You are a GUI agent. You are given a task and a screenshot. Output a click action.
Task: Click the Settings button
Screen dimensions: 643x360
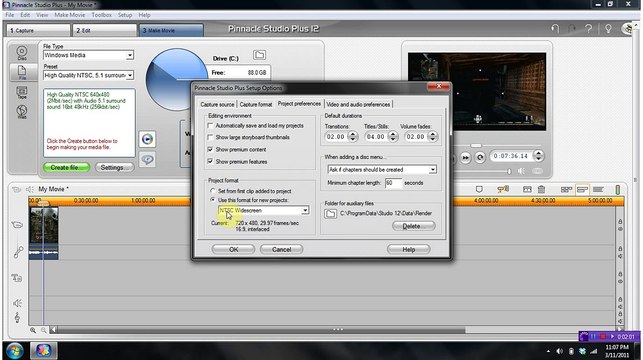114,167
